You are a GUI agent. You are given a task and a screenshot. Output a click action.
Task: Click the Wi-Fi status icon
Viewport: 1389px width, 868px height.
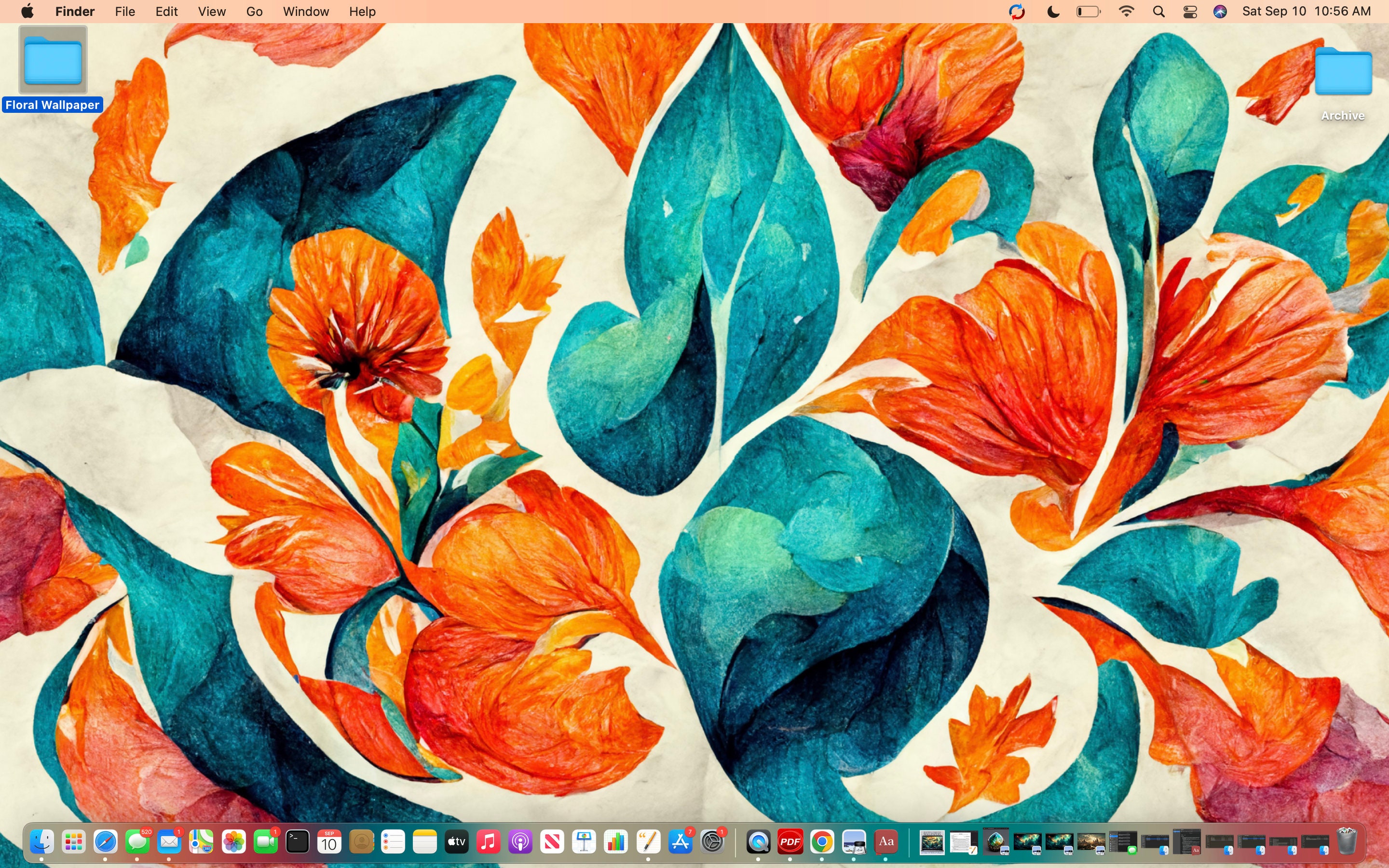(x=1126, y=11)
